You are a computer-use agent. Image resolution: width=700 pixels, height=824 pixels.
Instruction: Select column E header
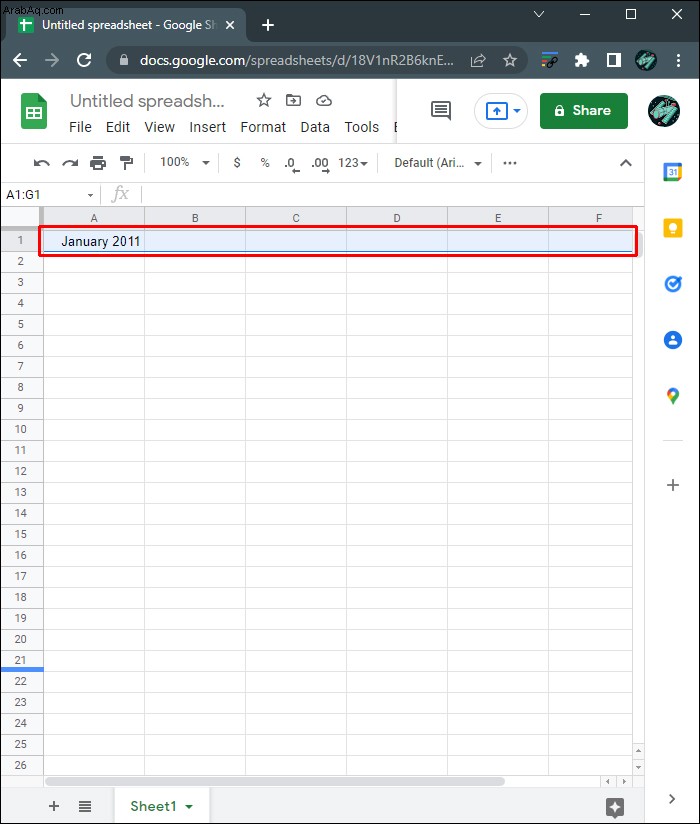(498, 218)
